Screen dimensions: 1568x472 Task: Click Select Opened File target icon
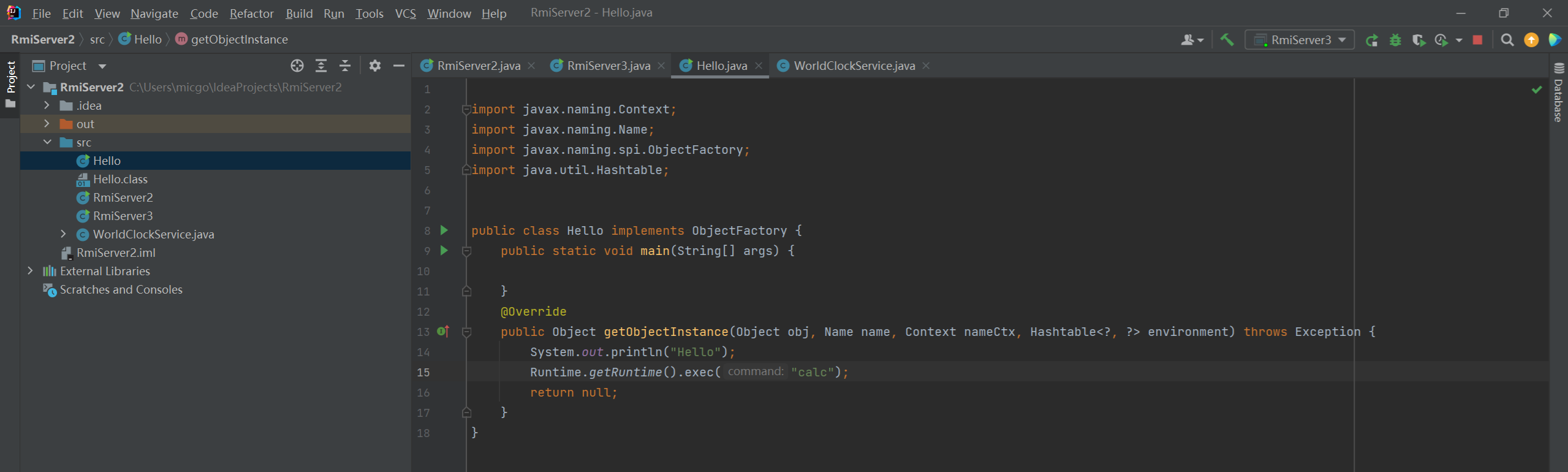click(x=297, y=66)
